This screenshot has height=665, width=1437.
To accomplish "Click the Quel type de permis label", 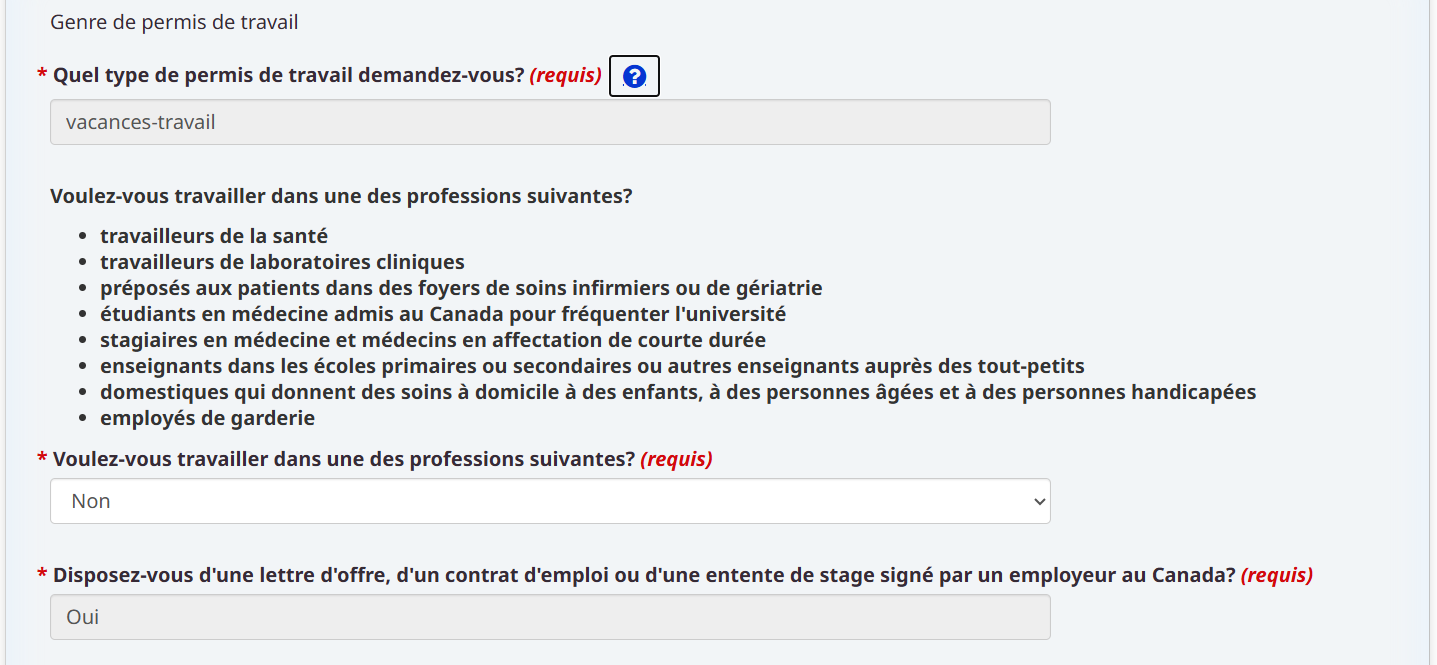I will [288, 76].
